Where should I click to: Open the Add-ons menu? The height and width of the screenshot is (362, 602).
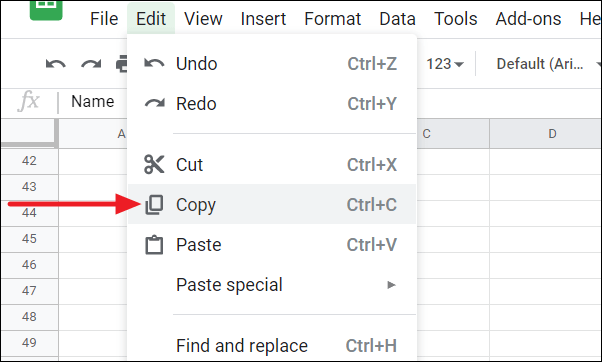(528, 18)
